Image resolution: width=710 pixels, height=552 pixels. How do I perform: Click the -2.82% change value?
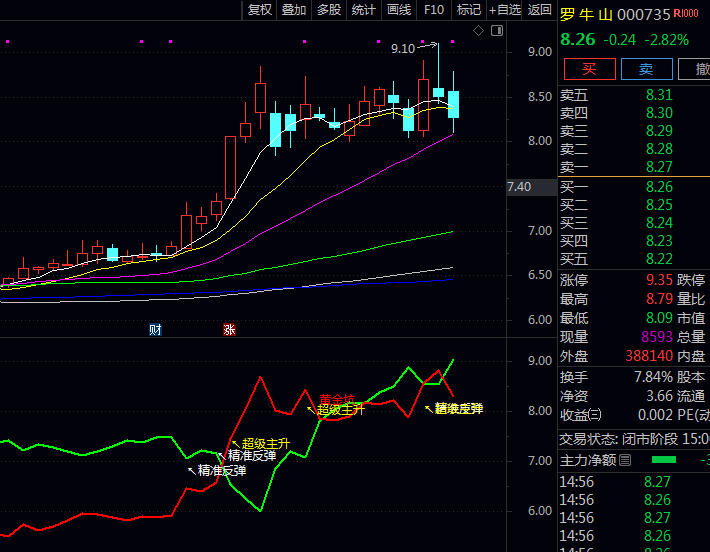point(666,40)
